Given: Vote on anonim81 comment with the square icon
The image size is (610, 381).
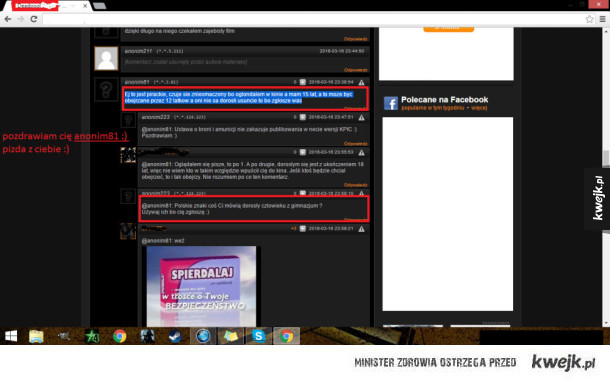Looking at the screenshot, I should point(303,82).
